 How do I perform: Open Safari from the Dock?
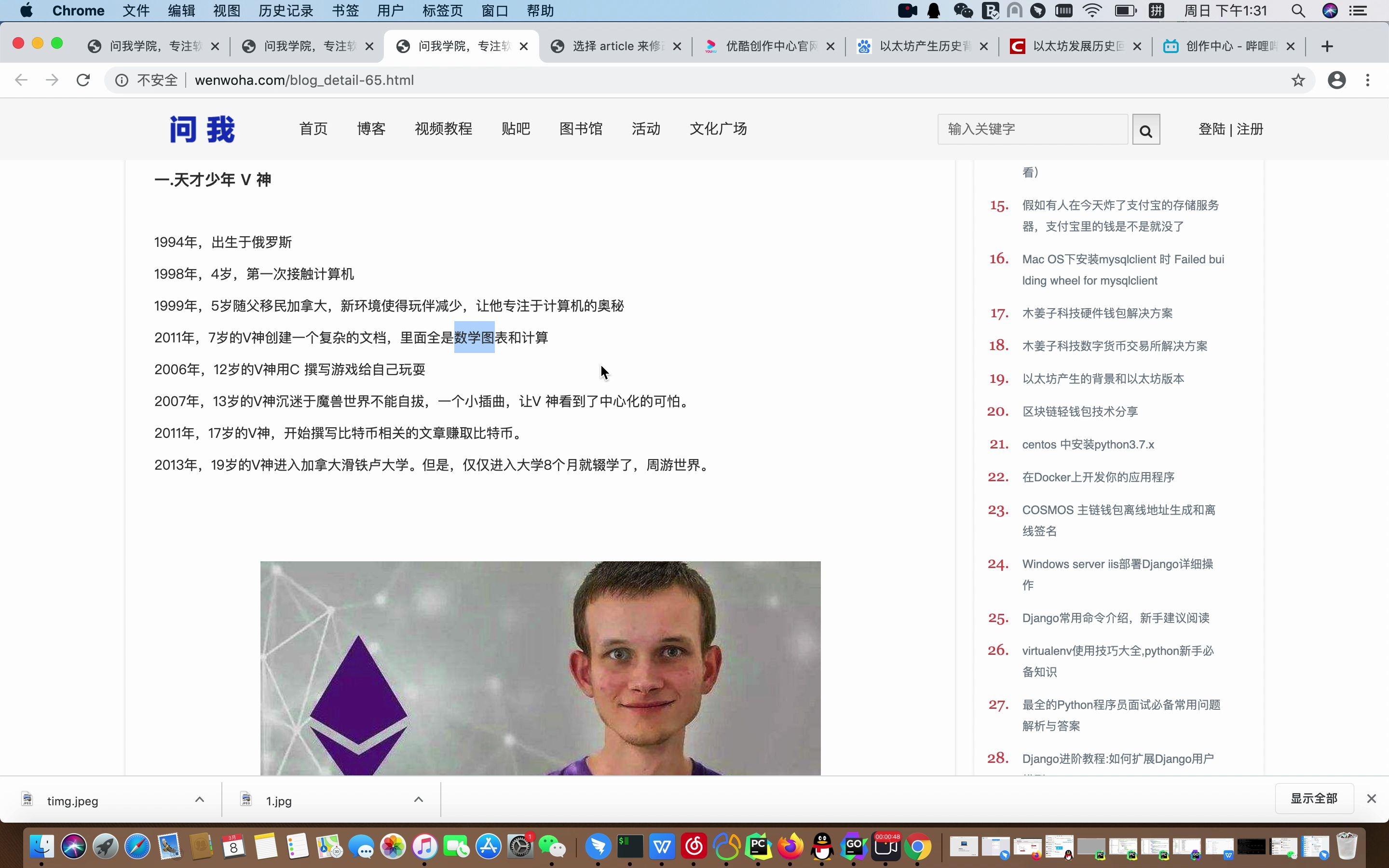pyautogui.click(x=137, y=846)
